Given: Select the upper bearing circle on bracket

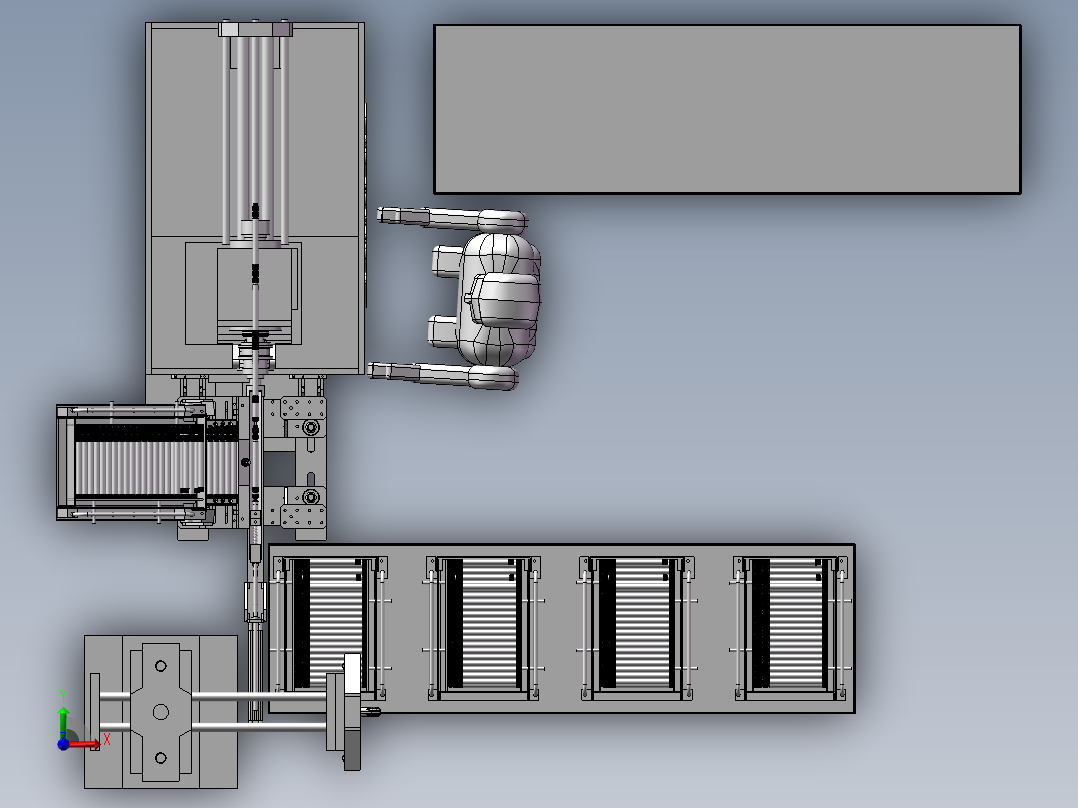Looking at the screenshot, I should [x=311, y=428].
